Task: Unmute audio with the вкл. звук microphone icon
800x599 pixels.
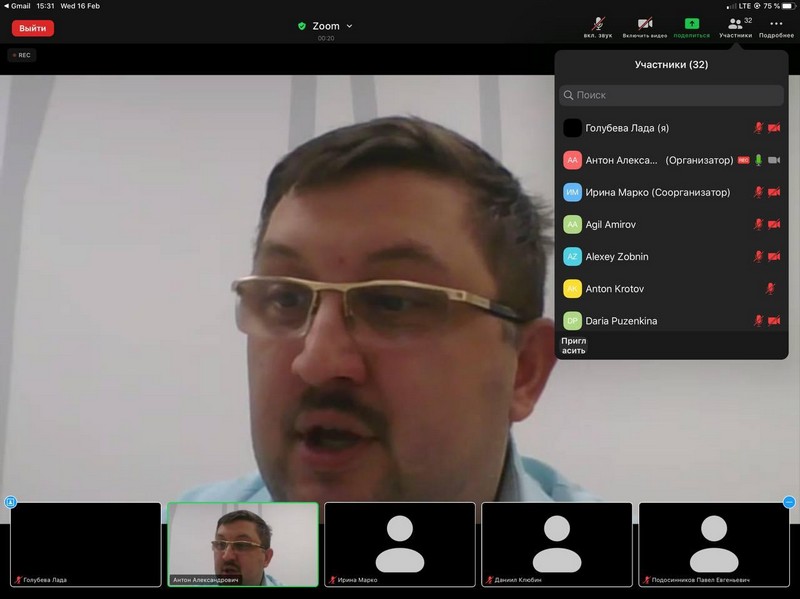Action: pos(598,24)
